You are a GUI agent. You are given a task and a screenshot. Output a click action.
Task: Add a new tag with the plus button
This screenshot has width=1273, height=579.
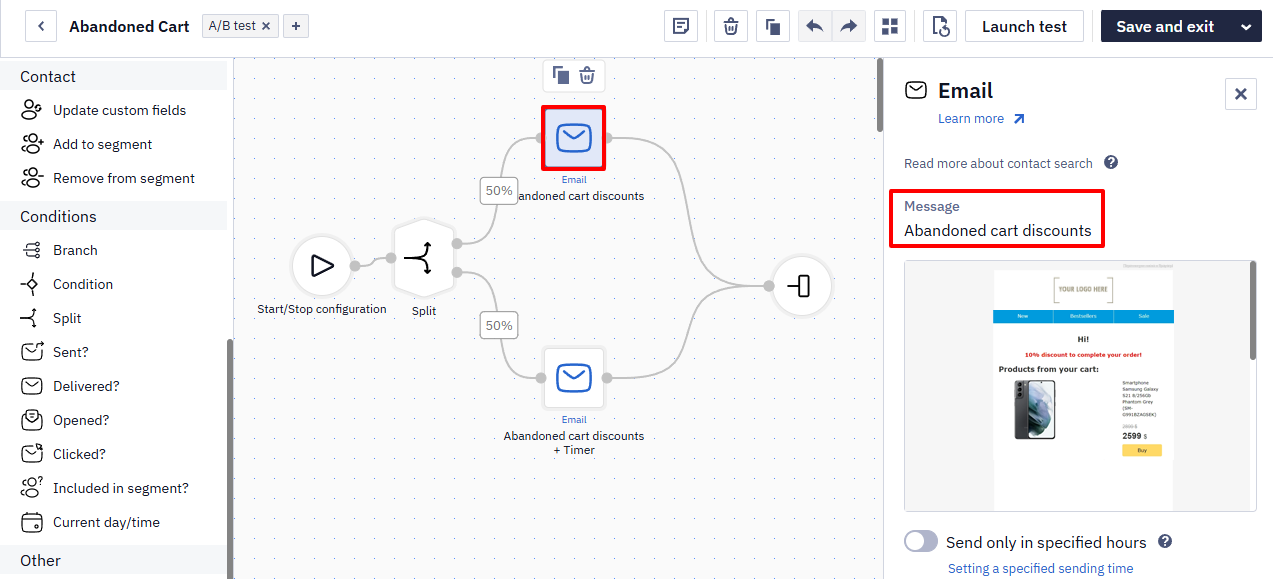pyautogui.click(x=296, y=26)
